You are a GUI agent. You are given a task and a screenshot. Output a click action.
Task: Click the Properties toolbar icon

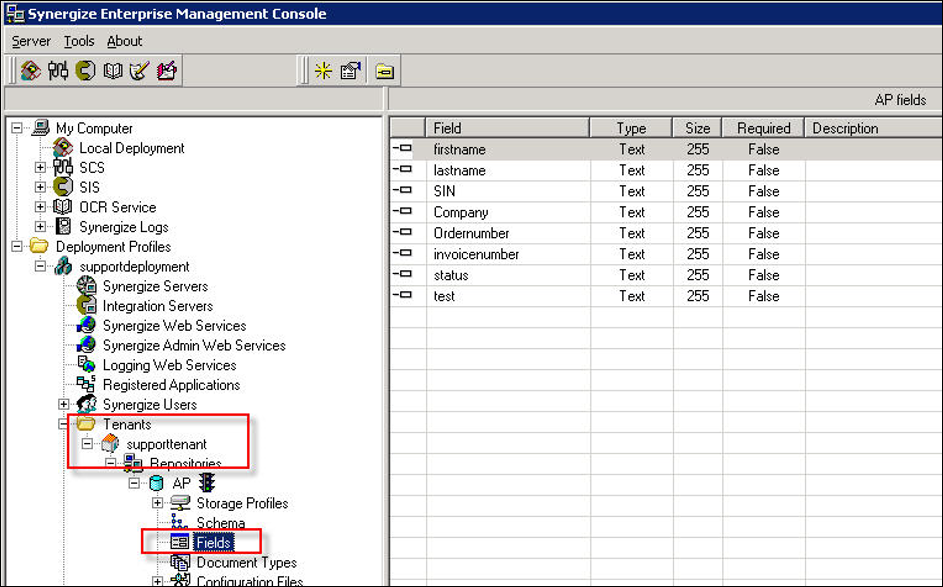tap(351, 71)
